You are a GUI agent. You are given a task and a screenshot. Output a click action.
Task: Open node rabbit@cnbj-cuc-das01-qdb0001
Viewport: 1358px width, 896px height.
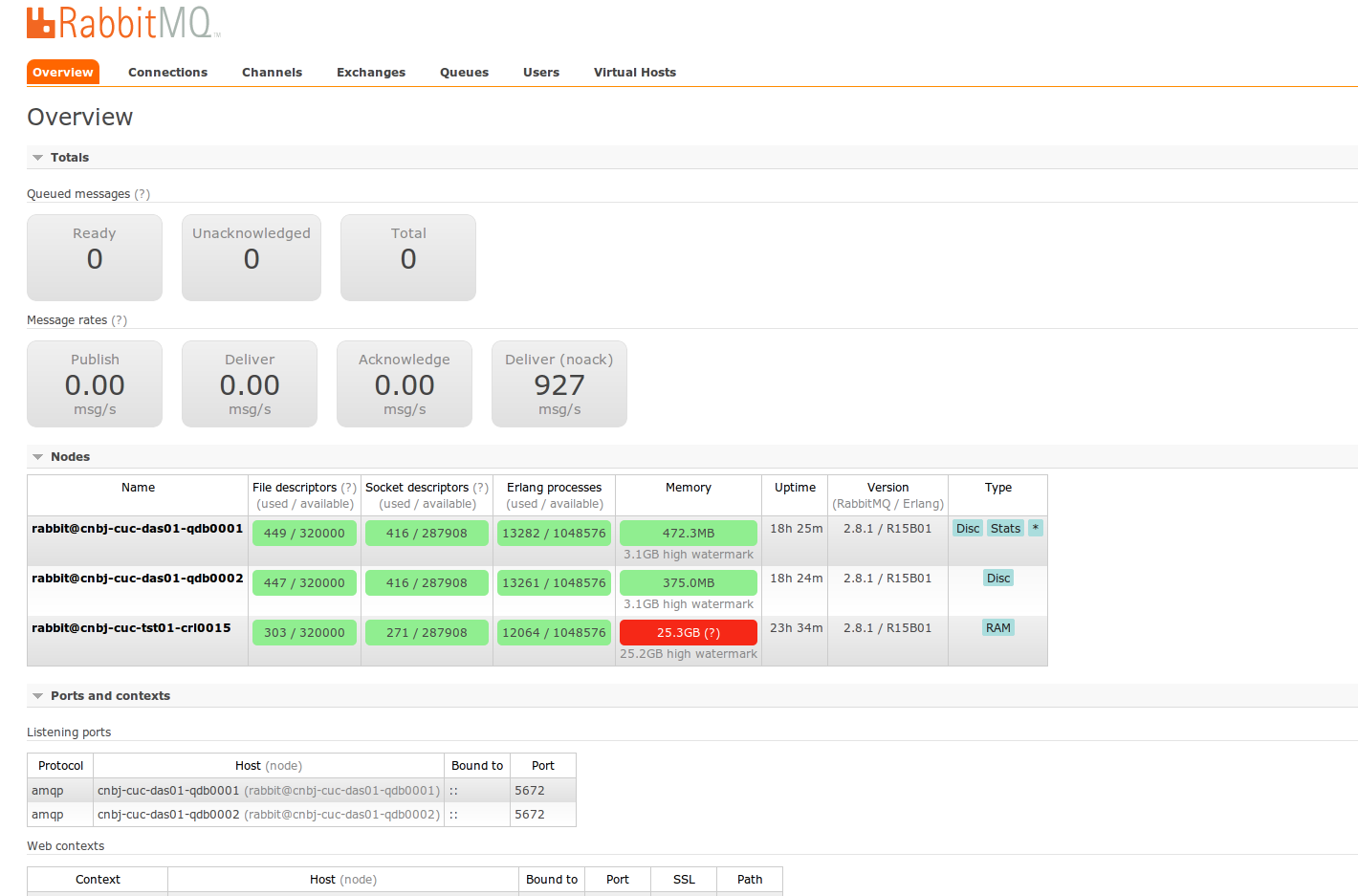pyautogui.click(x=138, y=528)
